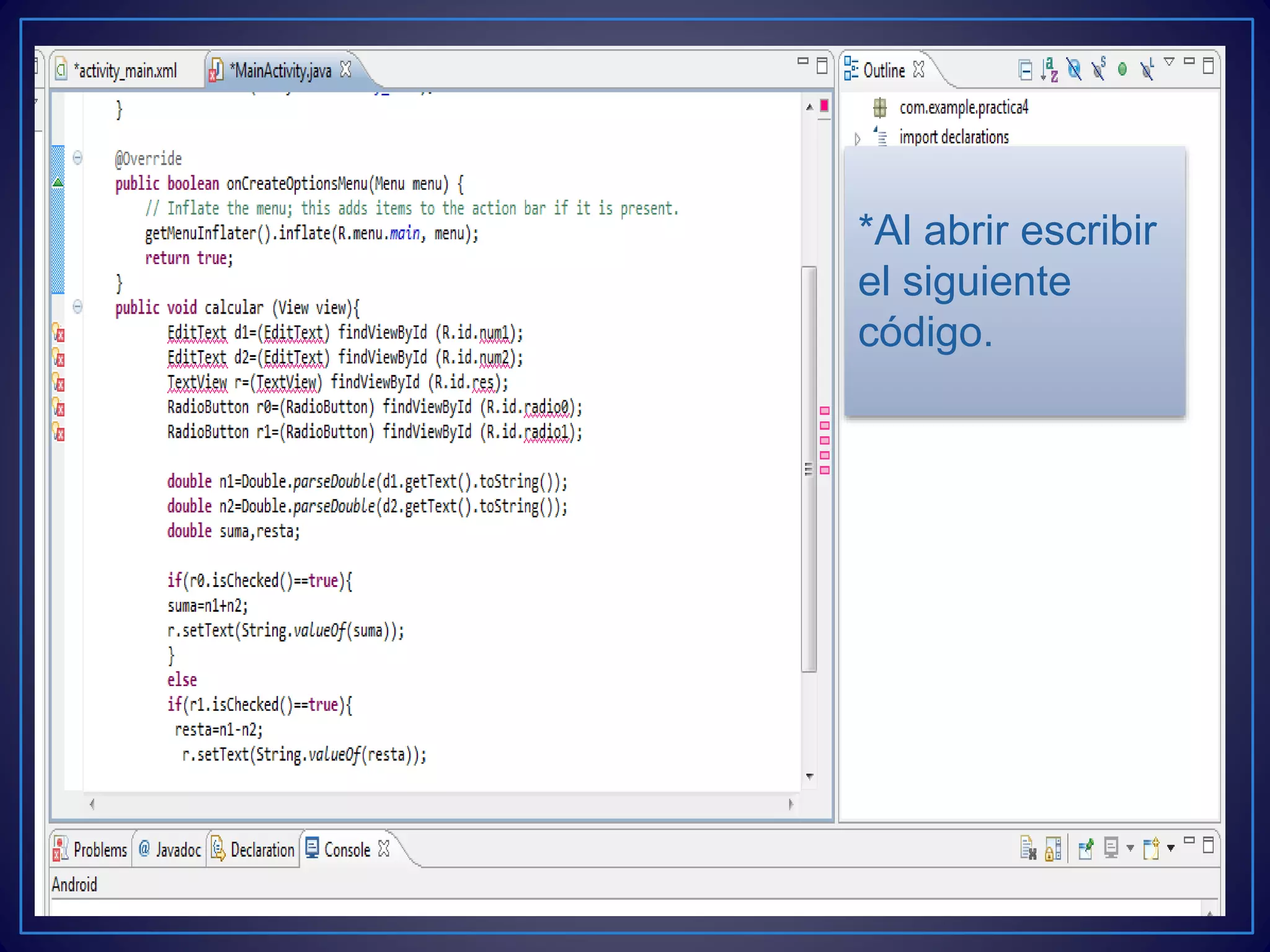
Task: Click the override indicator green triangle
Action: (58, 182)
